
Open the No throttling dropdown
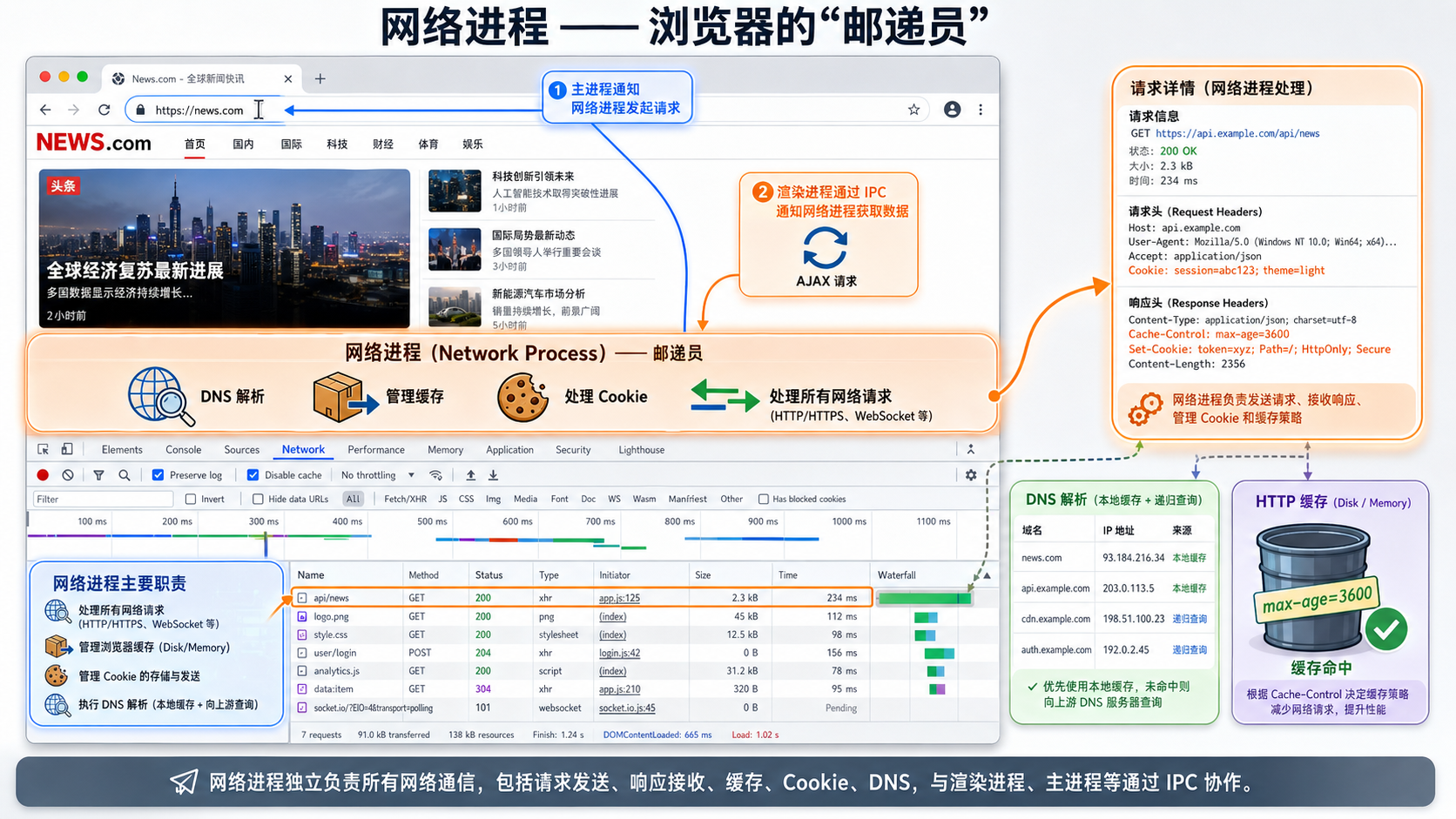point(378,475)
